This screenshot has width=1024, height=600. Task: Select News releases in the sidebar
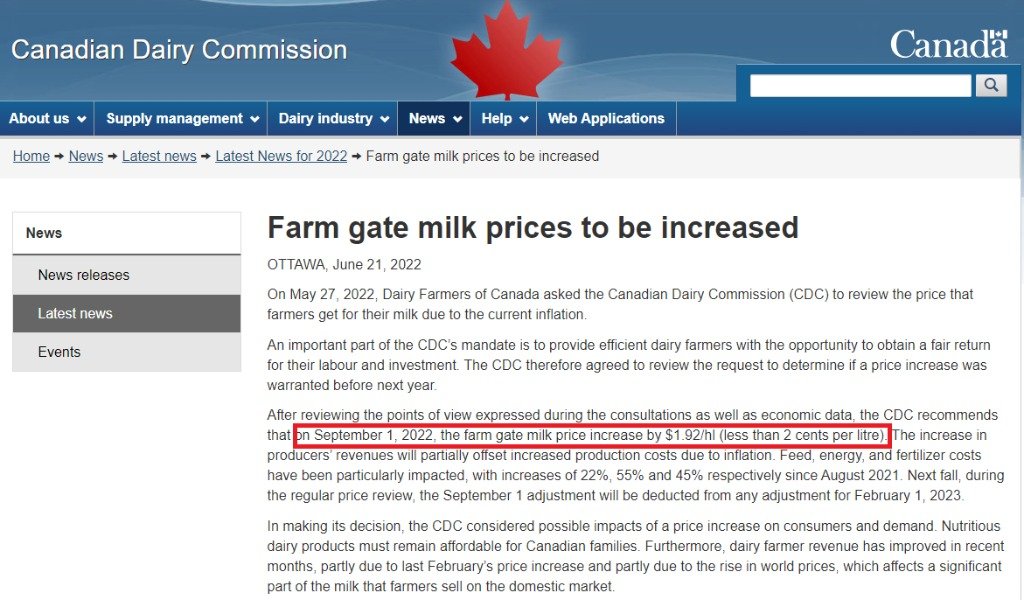[x=127, y=275]
